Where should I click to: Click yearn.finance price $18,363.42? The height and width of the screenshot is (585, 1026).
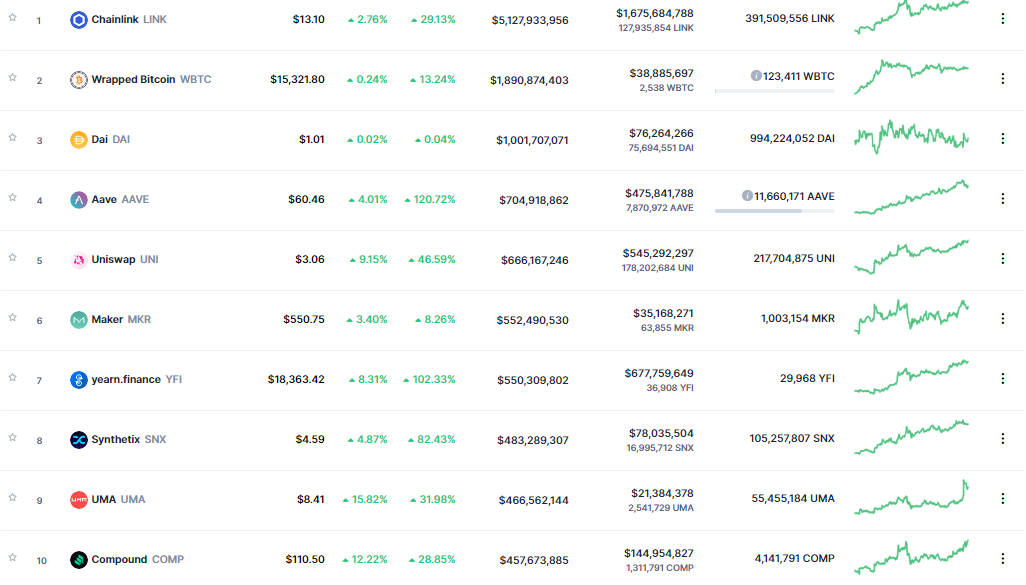(x=296, y=380)
